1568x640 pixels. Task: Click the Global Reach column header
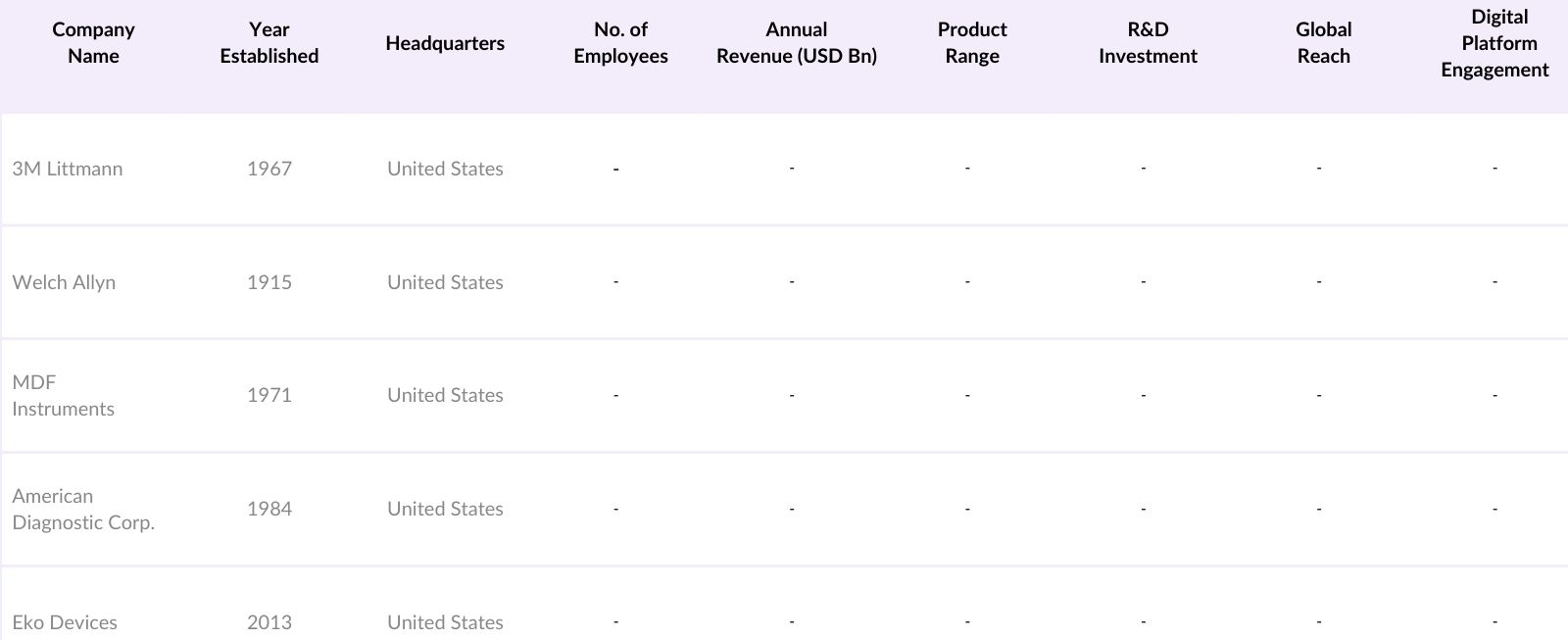[1323, 43]
